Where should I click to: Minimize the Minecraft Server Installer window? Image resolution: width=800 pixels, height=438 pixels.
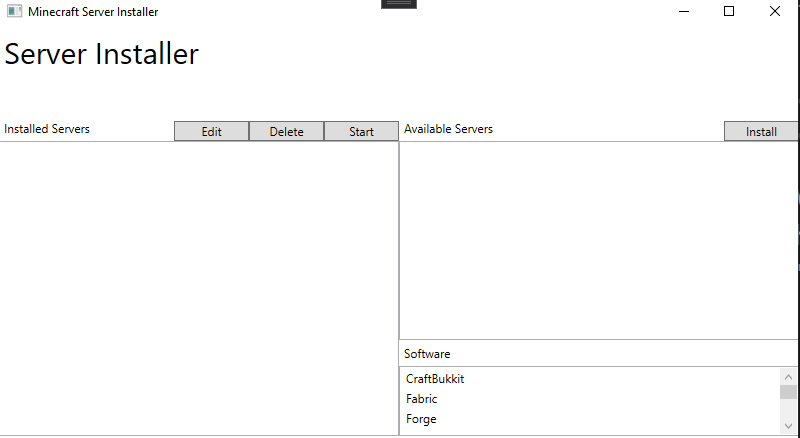point(684,11)
